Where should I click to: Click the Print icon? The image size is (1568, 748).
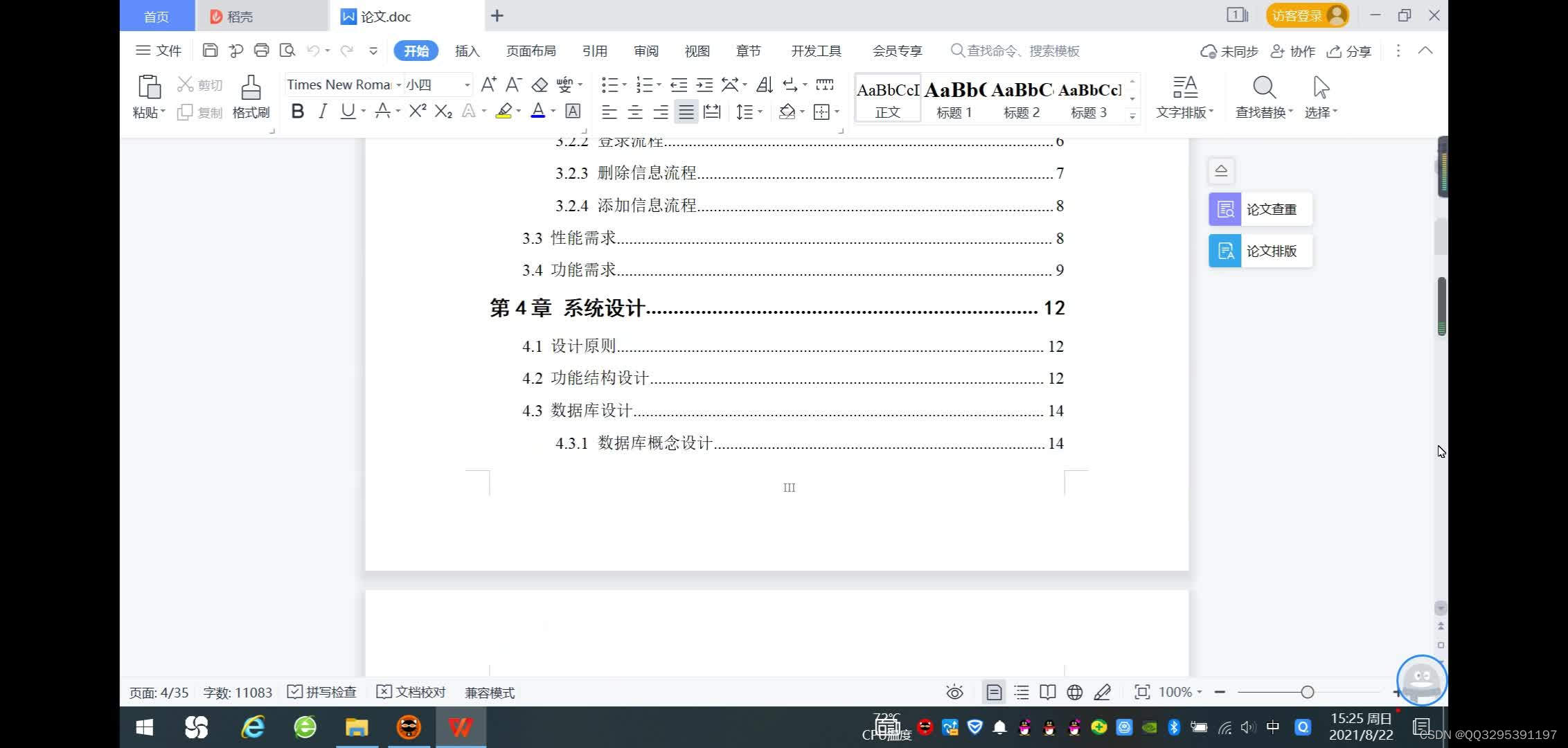pyautogui.click(x=261, y=50)
